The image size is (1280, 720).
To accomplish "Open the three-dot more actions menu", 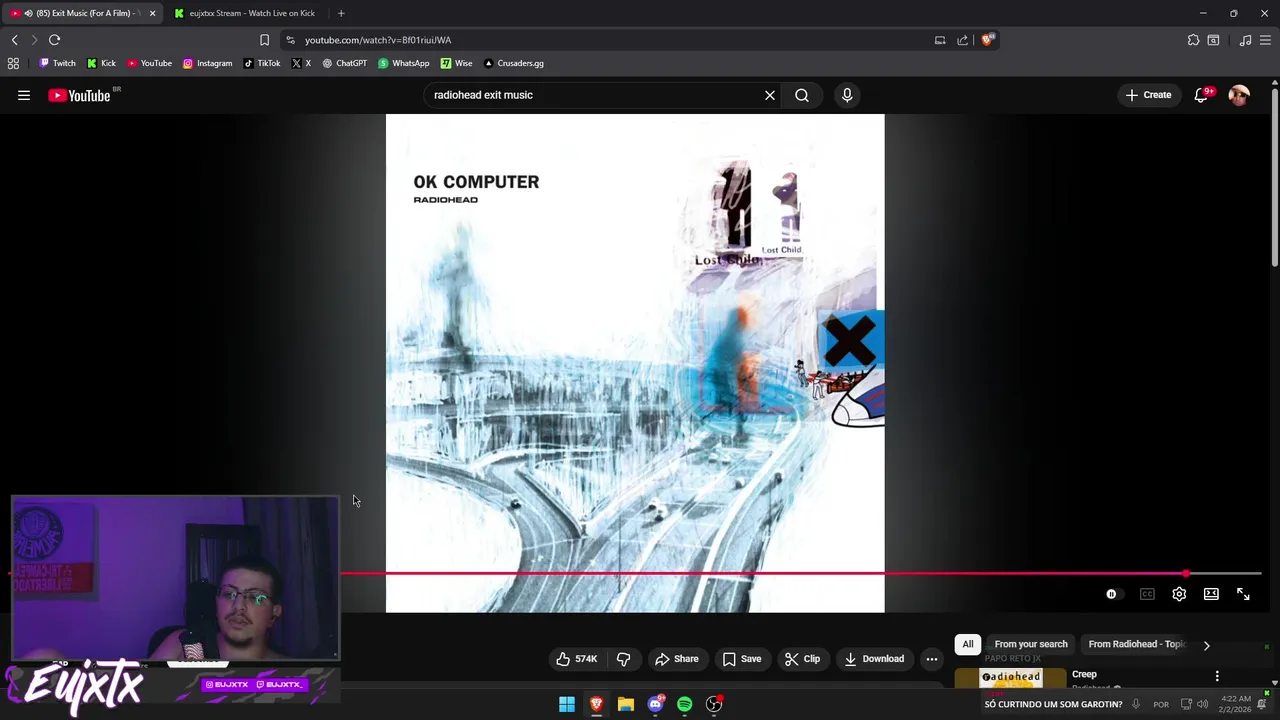I will point(932,659).
